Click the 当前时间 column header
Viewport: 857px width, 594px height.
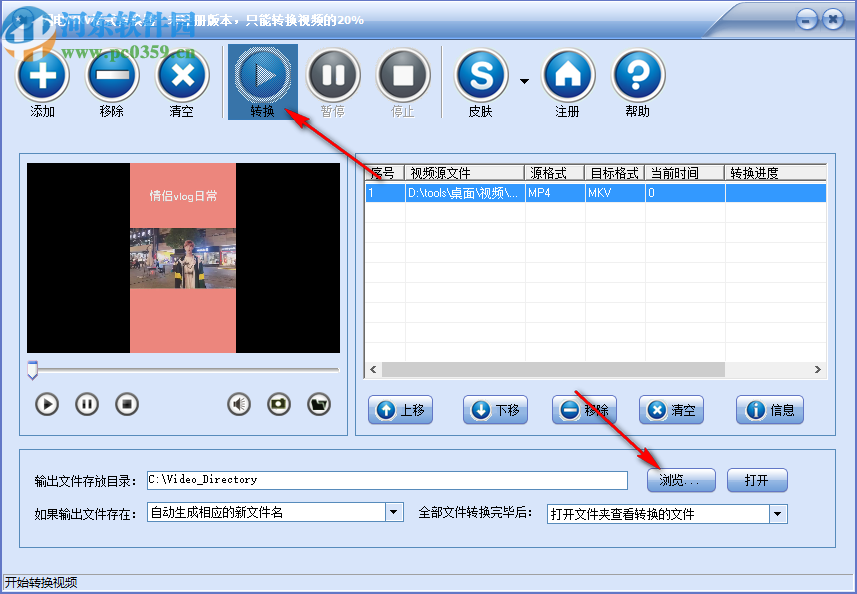click(685, 173)
